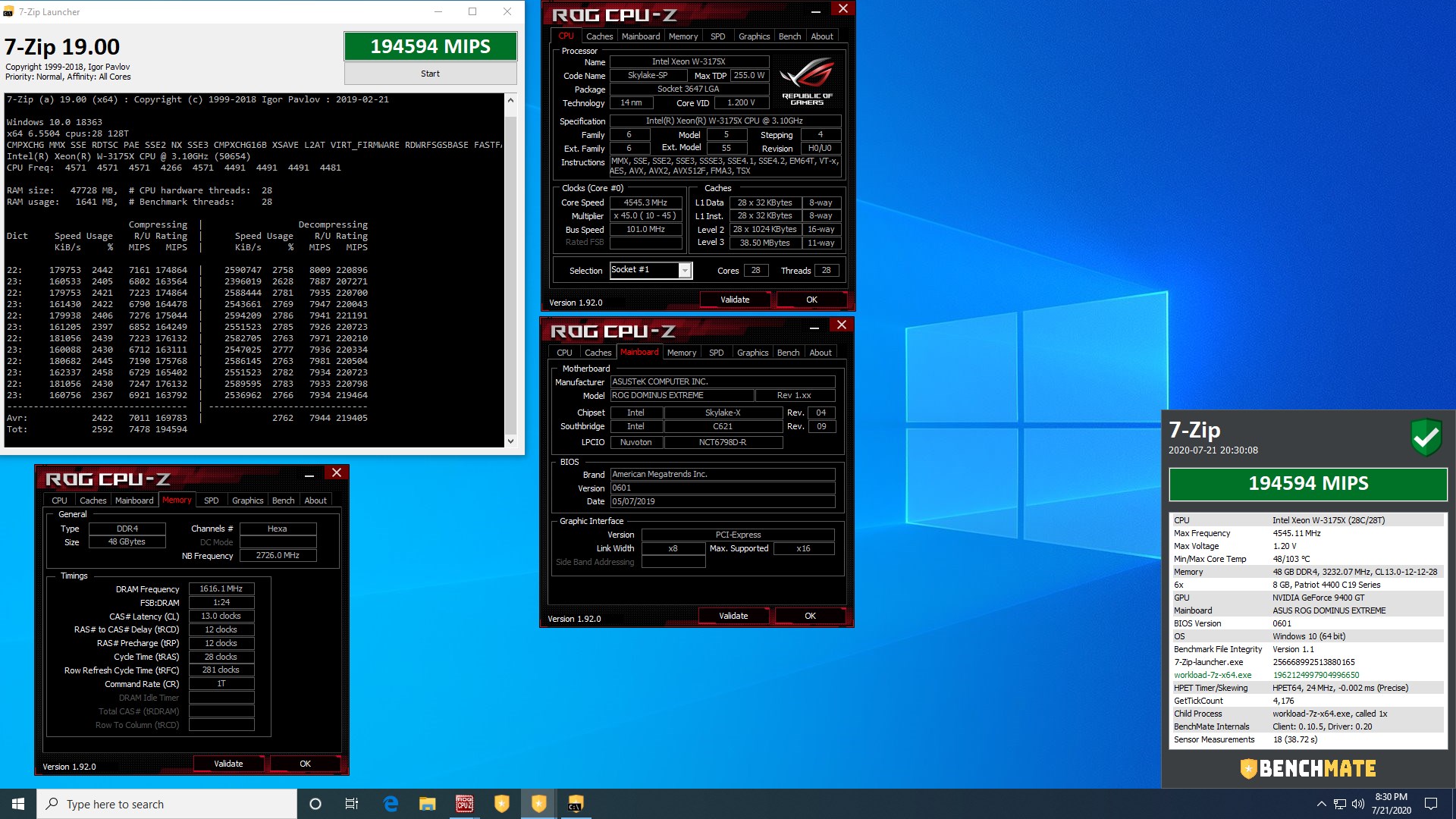Viewport: 1456px width, 819px height.
Task: Open About tab in Memory CPU-Z window
Action: click(315, 500)
